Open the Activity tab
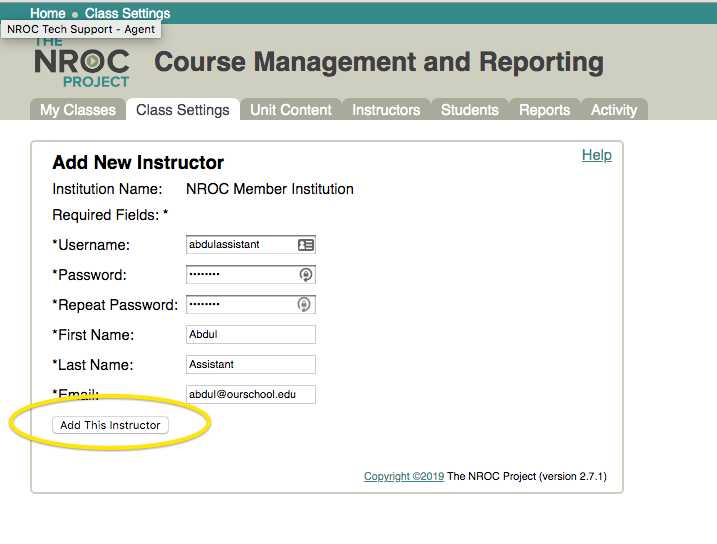This screenshot has width=717, height=544. coord(614,110)
